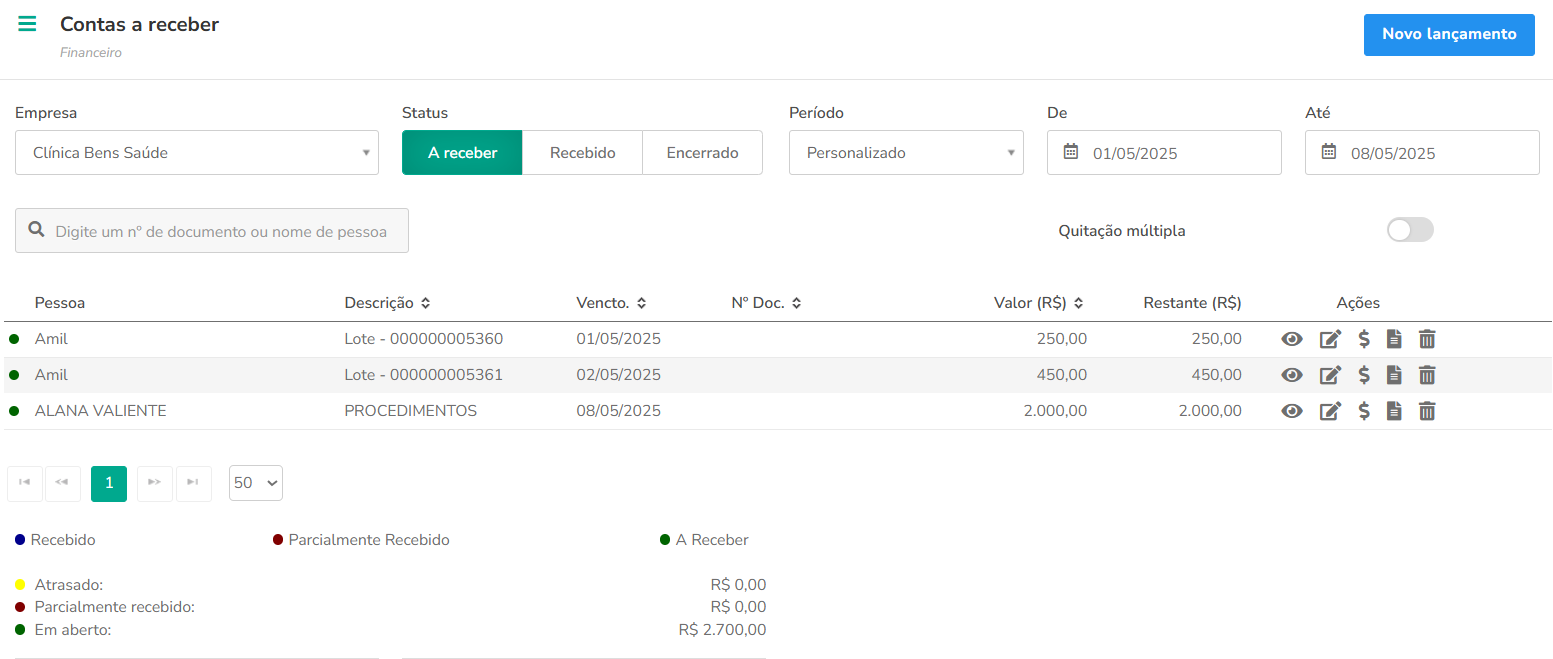The width and height of the screenshot is (1553, 659).
Task: Click dollar icon for ALANA VALIENTE row
Action: tap(1364, 411)
